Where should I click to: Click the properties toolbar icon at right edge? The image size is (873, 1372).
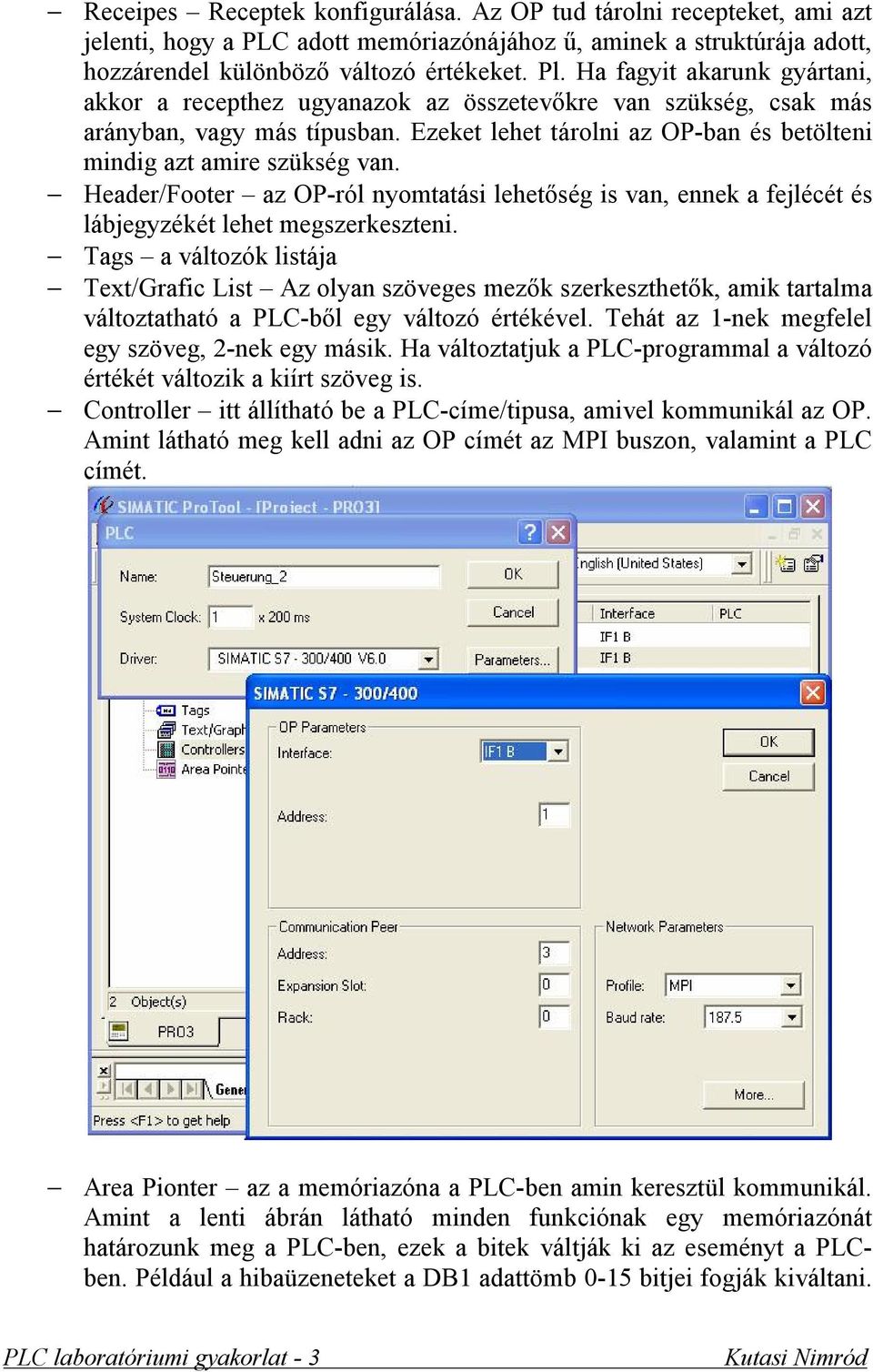pyautogui.click(x=812, y=564)
